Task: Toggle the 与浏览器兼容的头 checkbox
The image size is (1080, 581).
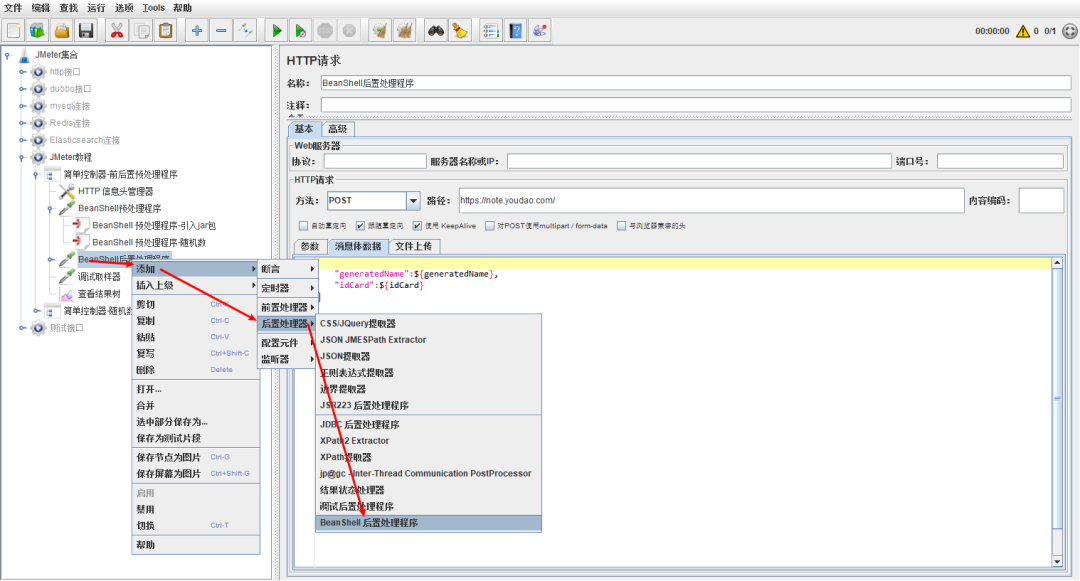Action: point(621,226)
